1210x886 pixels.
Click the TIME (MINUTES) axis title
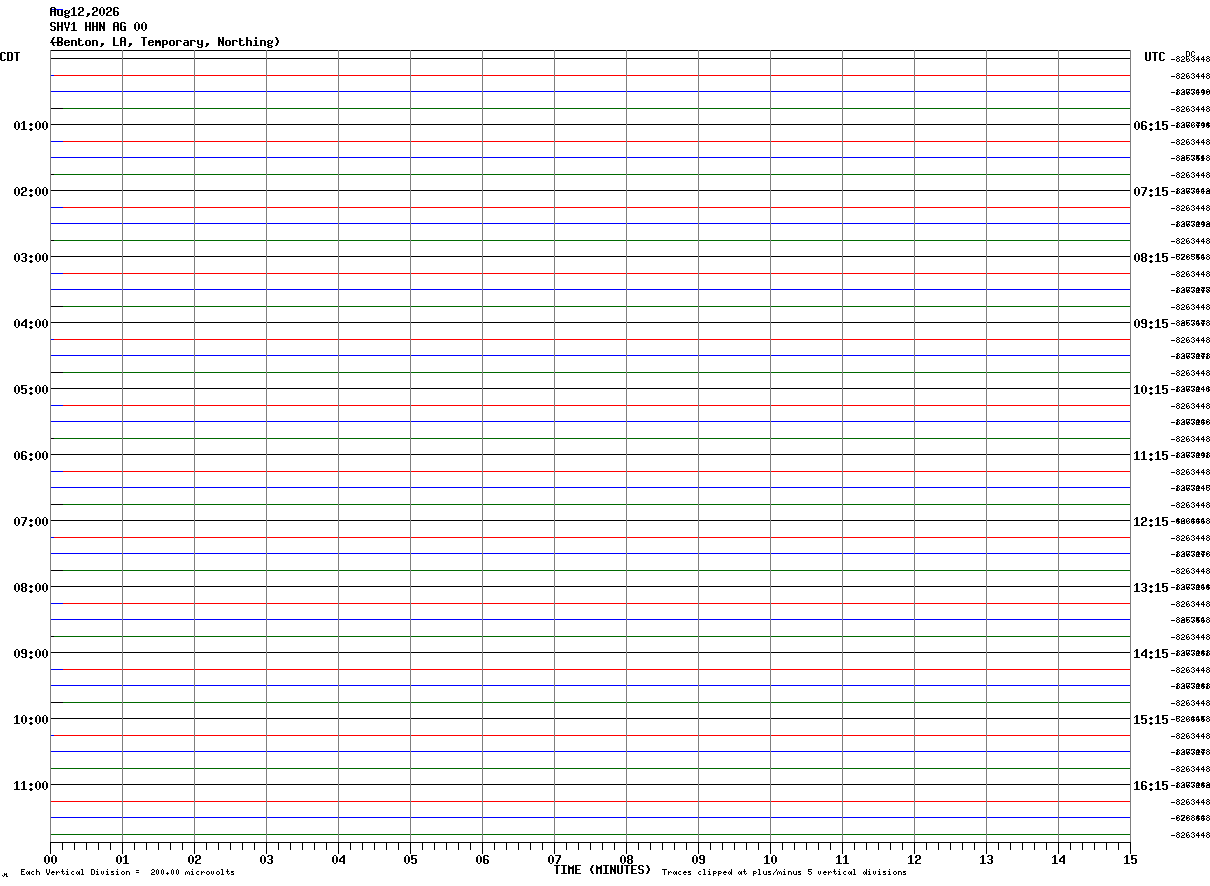coord(602,870)
